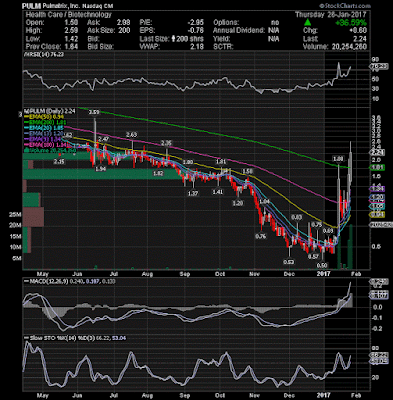The image size is (393, 400).
Task: Click the VWAP value 2.18
Action: [197, 47]
